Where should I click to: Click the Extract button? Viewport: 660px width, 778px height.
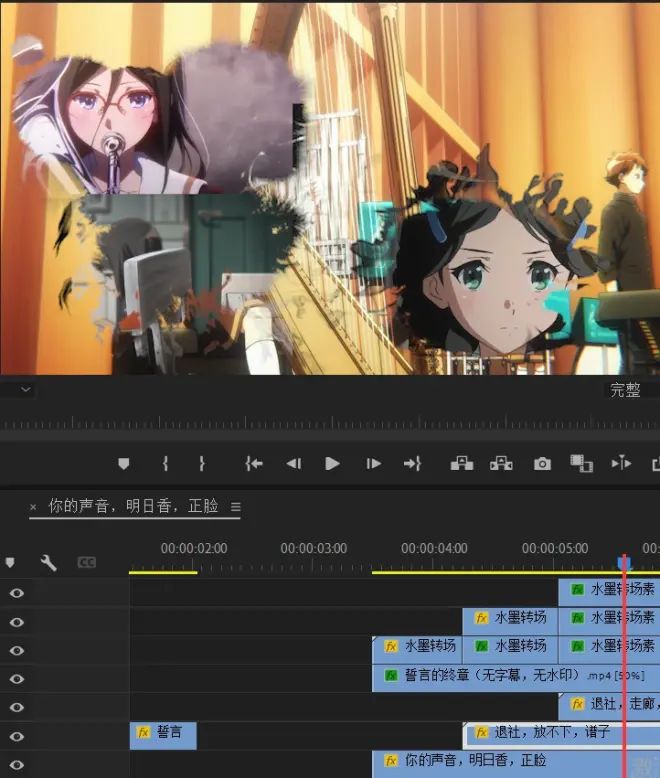pyautogui.click(x=501, y=463)
